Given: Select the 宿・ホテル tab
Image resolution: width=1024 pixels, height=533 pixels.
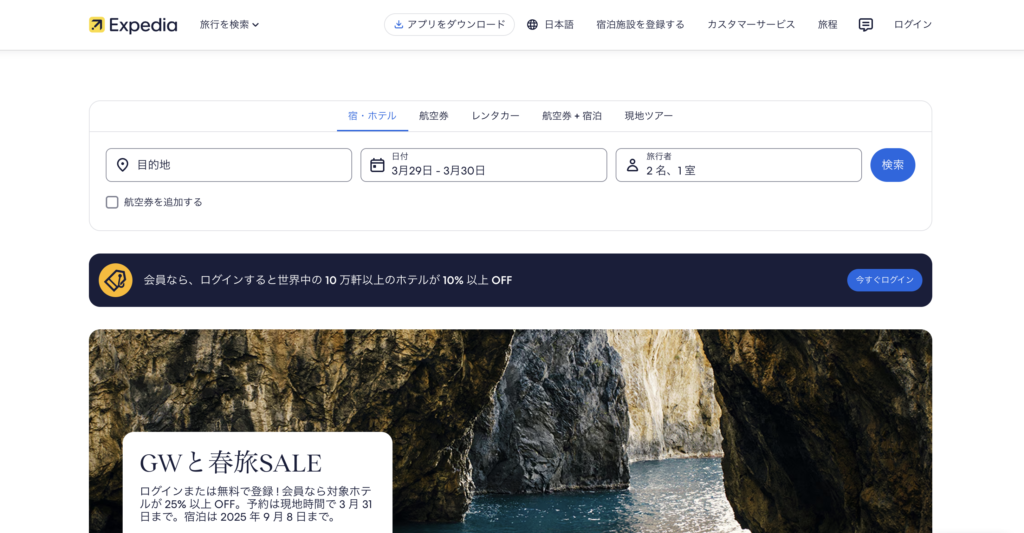Looking at the screenshot, I should point(372,116).
